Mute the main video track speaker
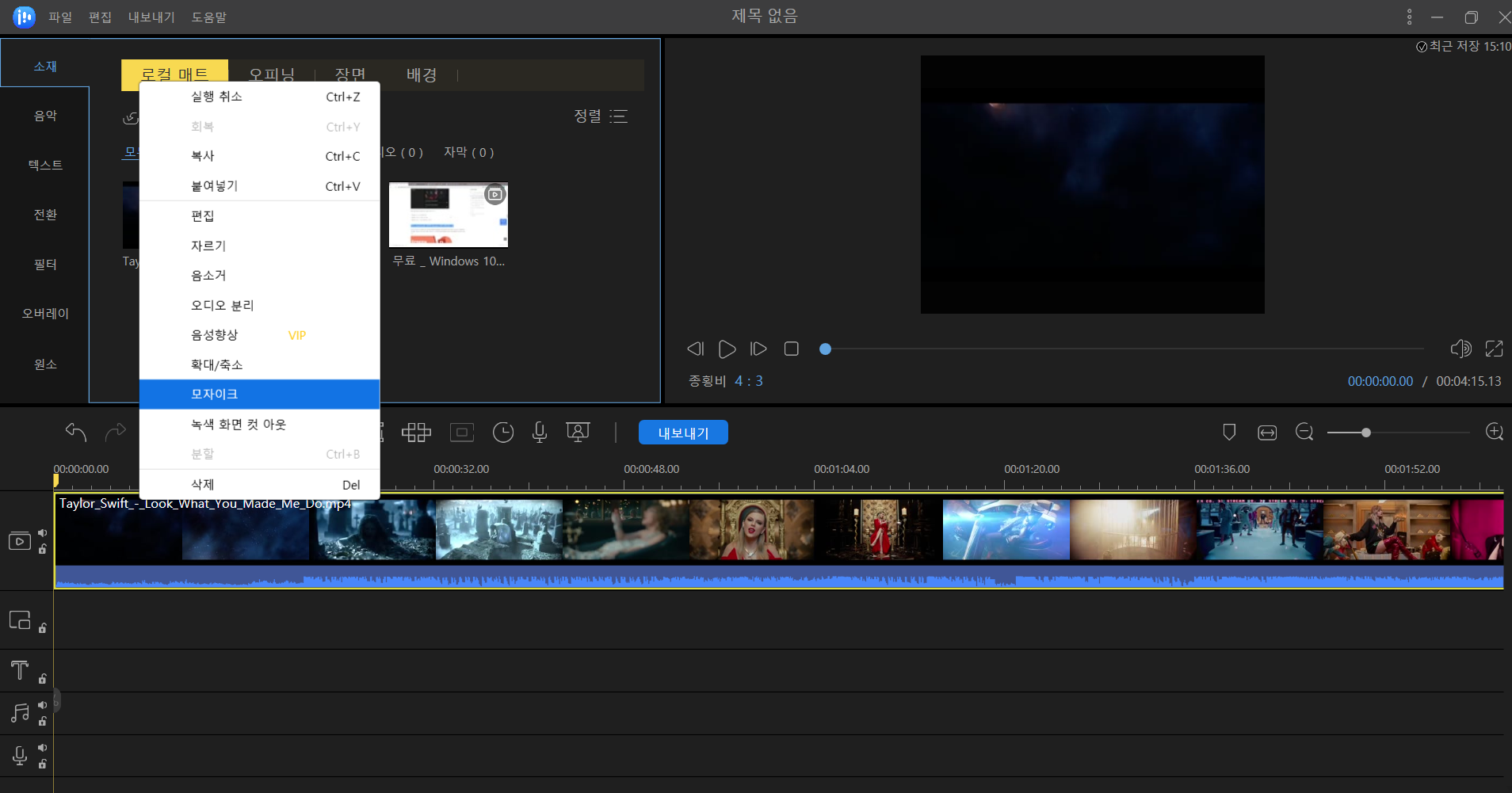The image size is (1512, 793). click(x=43, y=533)
